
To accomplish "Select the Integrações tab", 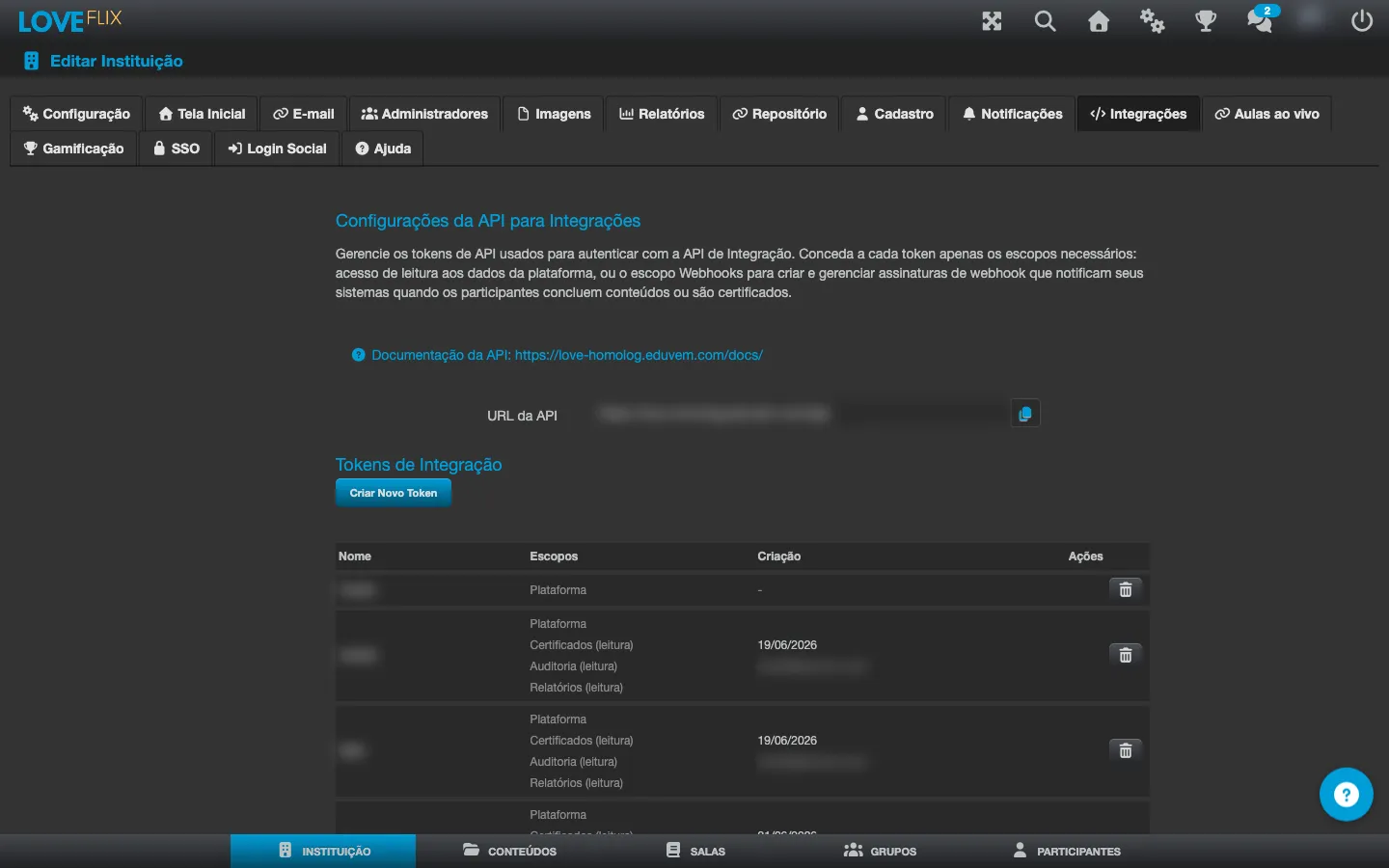I will point(1138,114).
